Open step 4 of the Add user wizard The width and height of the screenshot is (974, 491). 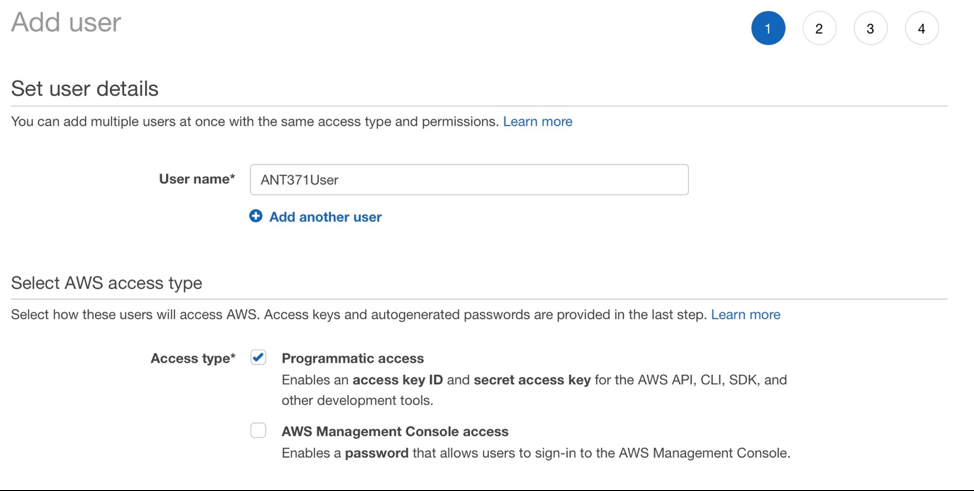[922, 29]
